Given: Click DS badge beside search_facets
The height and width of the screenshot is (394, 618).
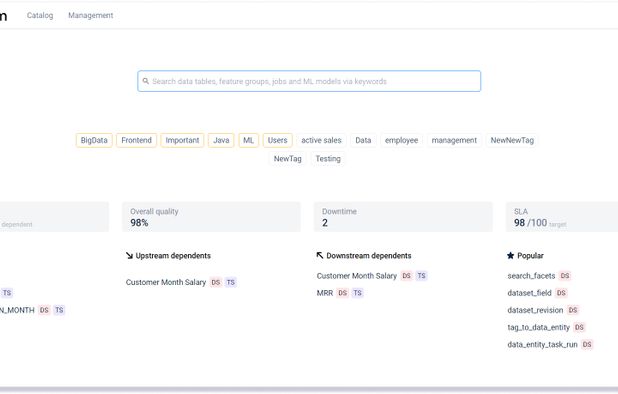Looking at the screenshot, I should click(565, 276).
